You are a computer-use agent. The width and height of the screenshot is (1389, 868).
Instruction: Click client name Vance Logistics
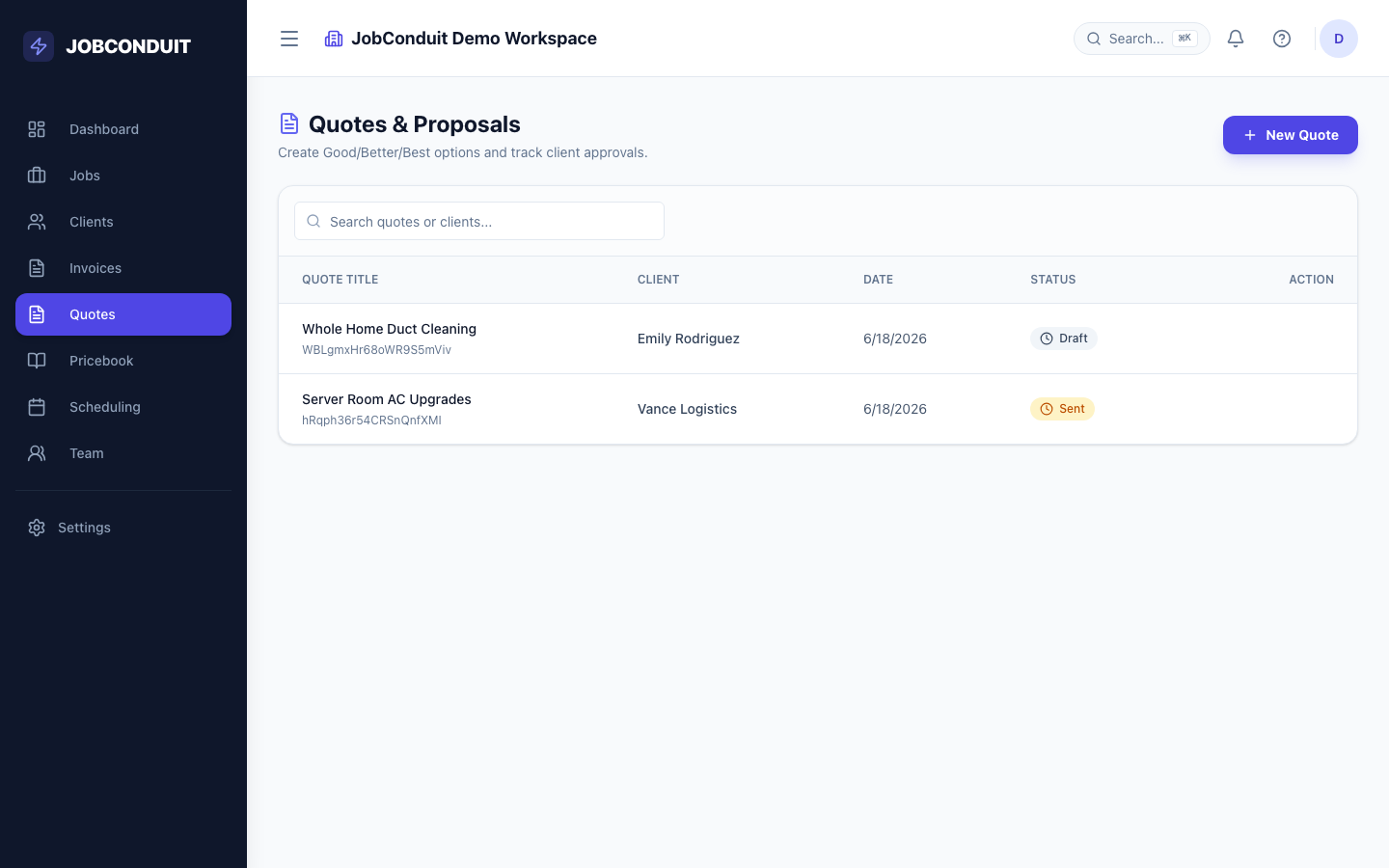(x=687, y=409)
